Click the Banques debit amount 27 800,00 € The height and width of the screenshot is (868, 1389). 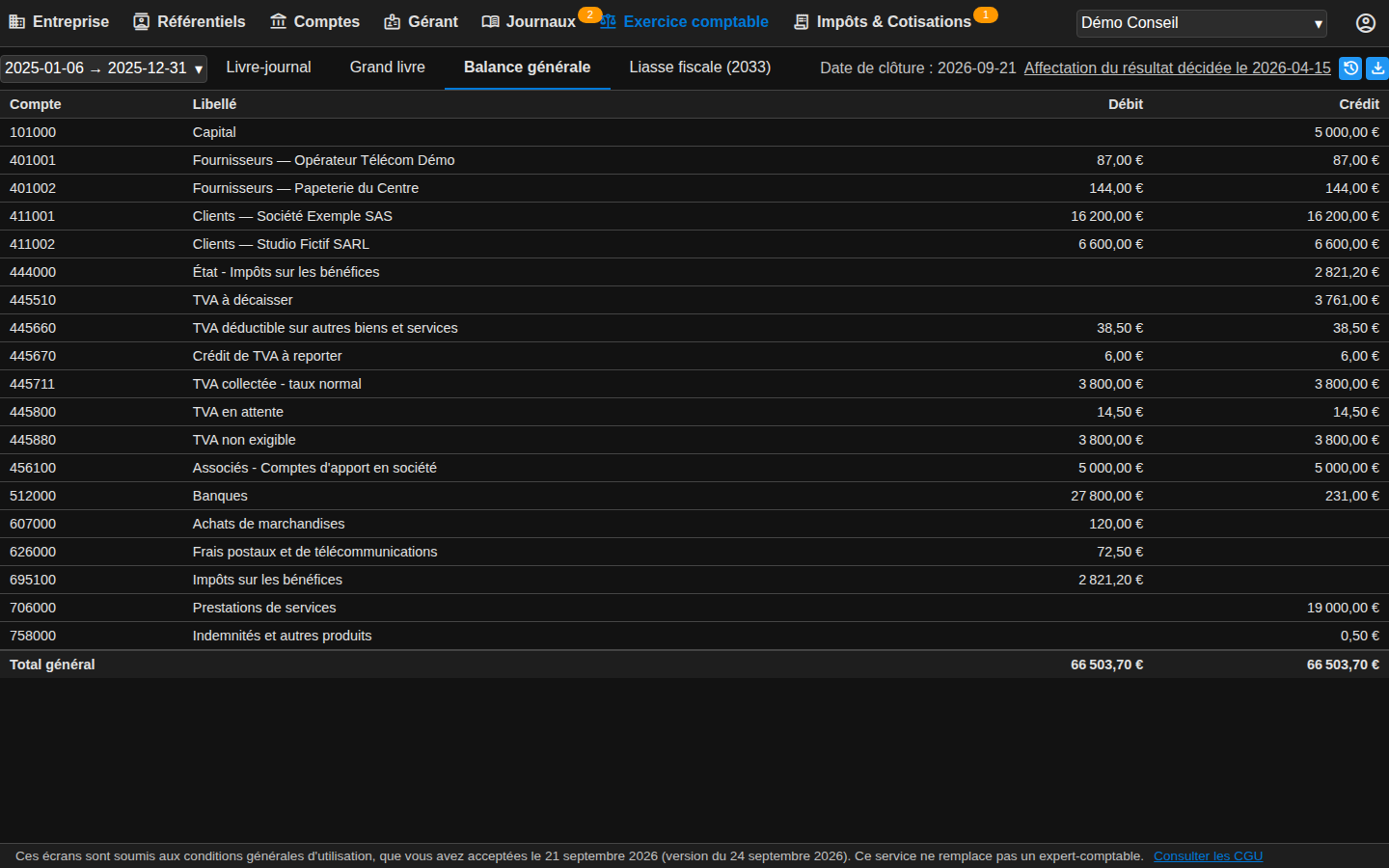(x=1107, y=496)
